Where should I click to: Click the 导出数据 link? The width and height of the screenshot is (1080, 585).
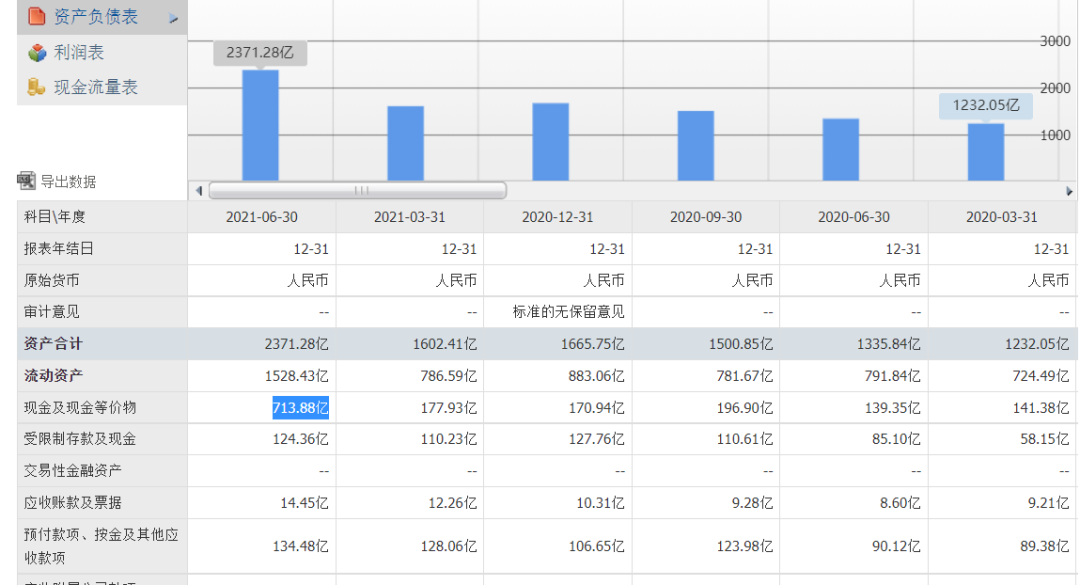[68, 181]
